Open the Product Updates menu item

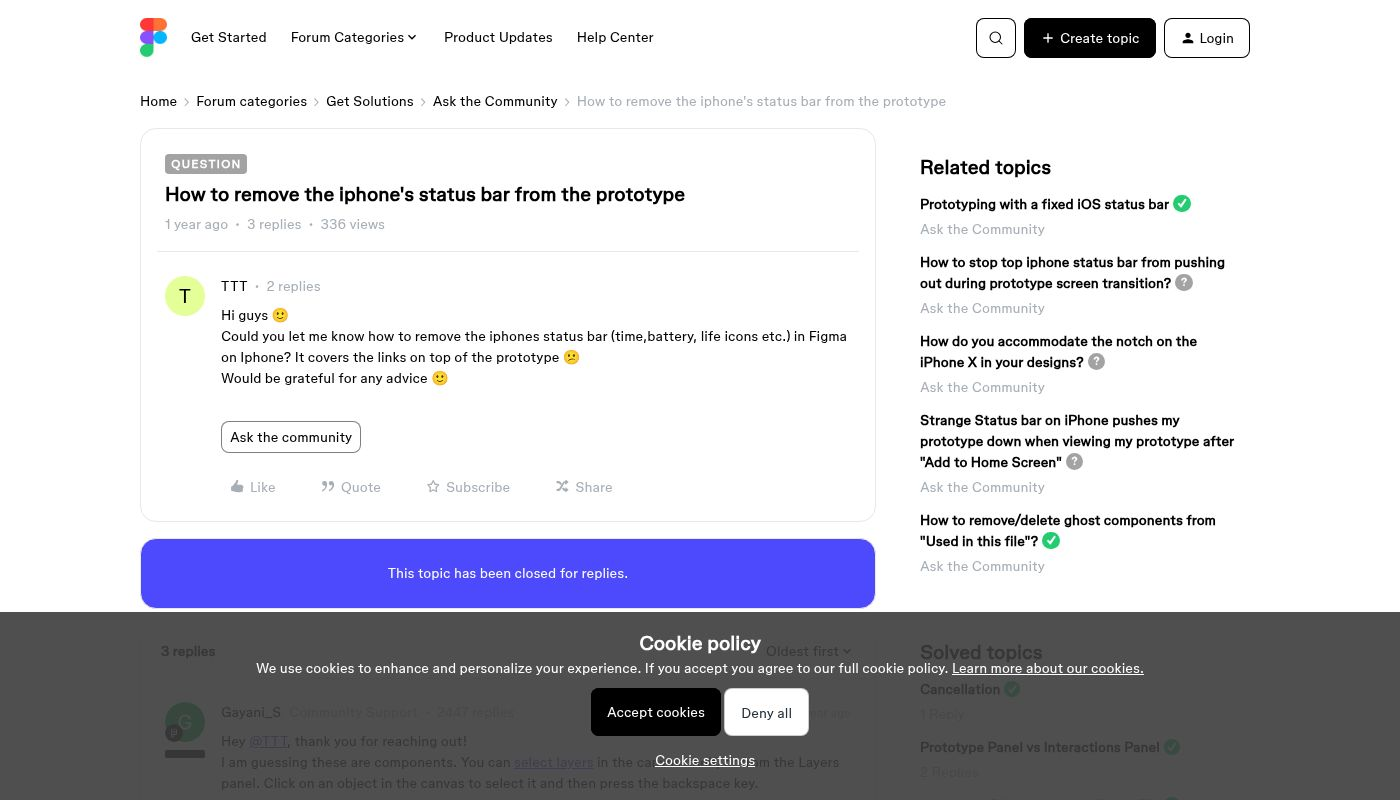498,37
